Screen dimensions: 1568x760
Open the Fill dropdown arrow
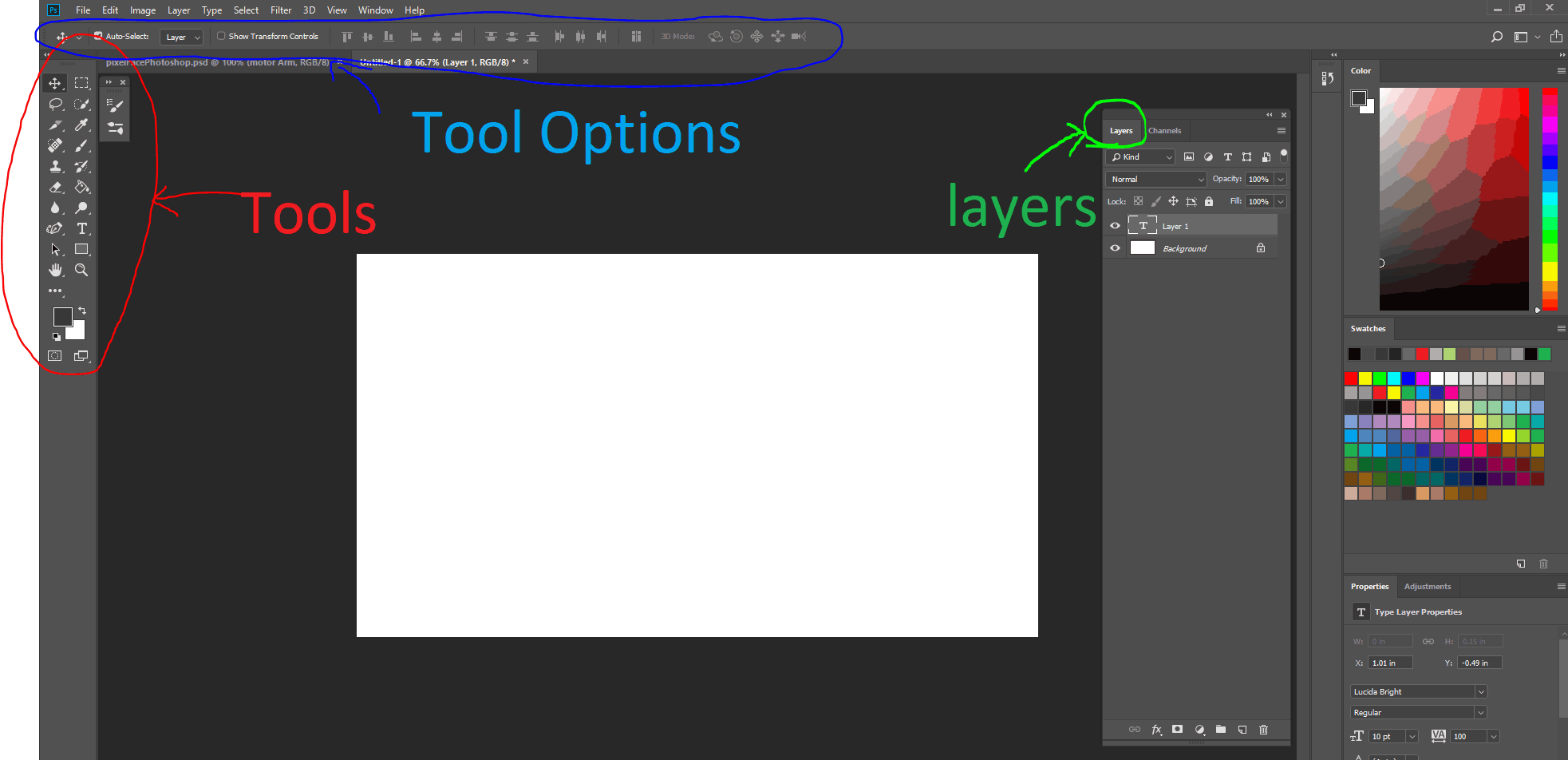(1281, 202)
